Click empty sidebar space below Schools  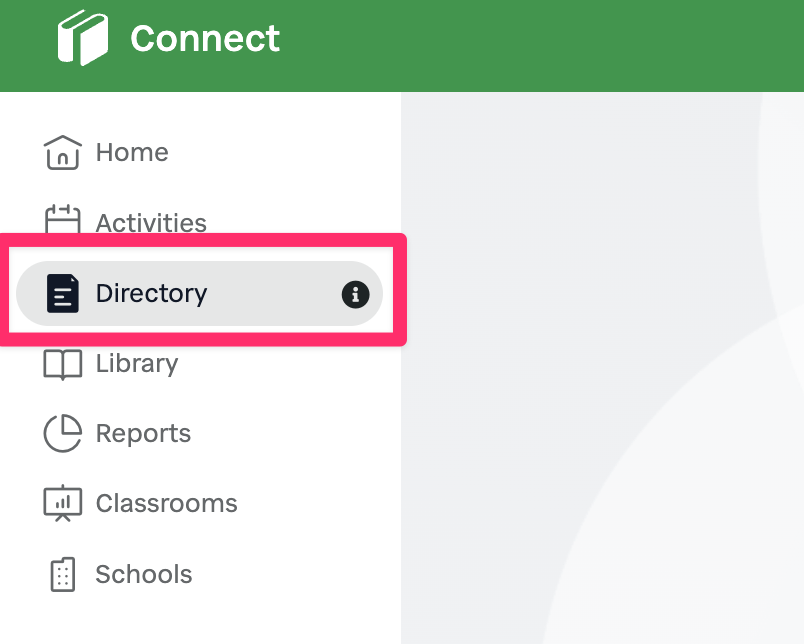click(x=200, y=622)
